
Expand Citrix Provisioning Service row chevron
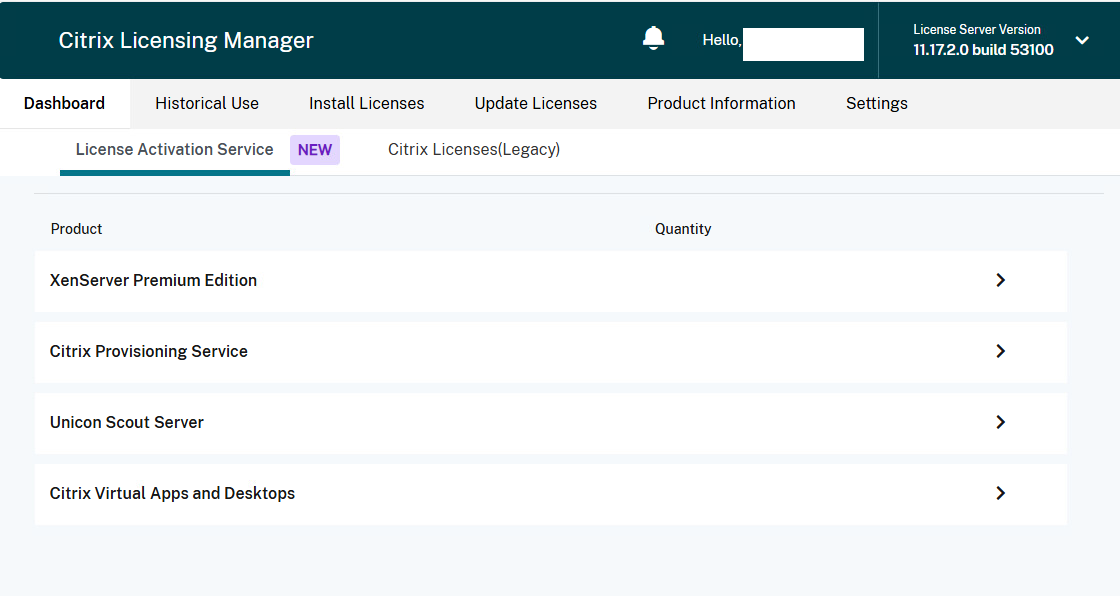[1000, 351]
